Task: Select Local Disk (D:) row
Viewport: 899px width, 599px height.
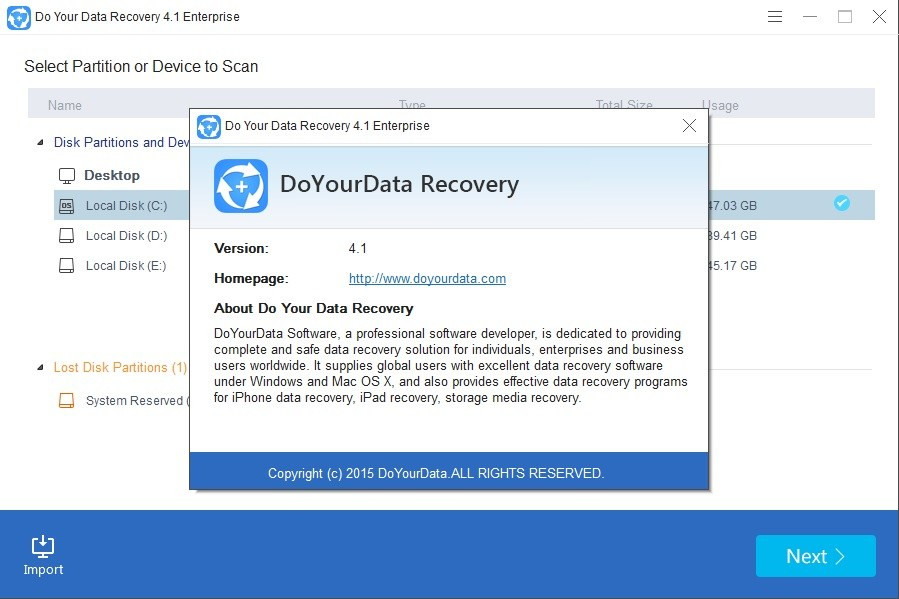Action: click(464, 236)
